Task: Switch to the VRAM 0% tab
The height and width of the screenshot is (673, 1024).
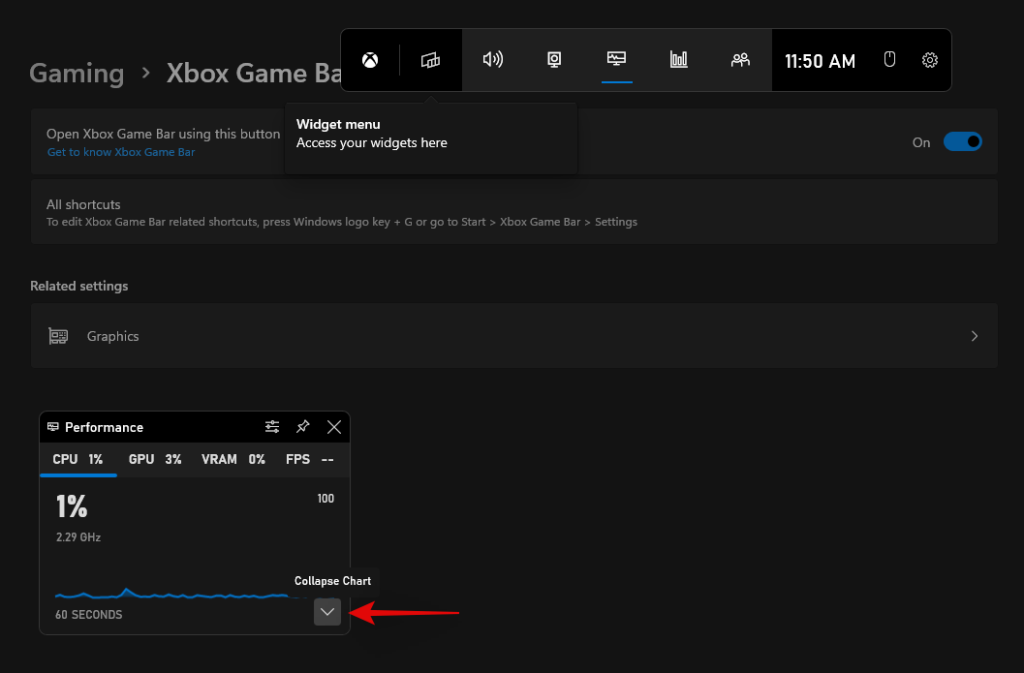Action: tap(233, 460)
